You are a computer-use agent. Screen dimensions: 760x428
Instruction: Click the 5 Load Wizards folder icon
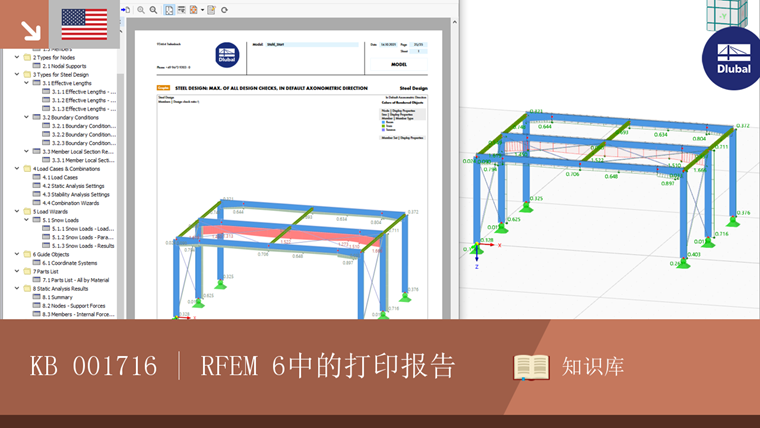[27, 211]
